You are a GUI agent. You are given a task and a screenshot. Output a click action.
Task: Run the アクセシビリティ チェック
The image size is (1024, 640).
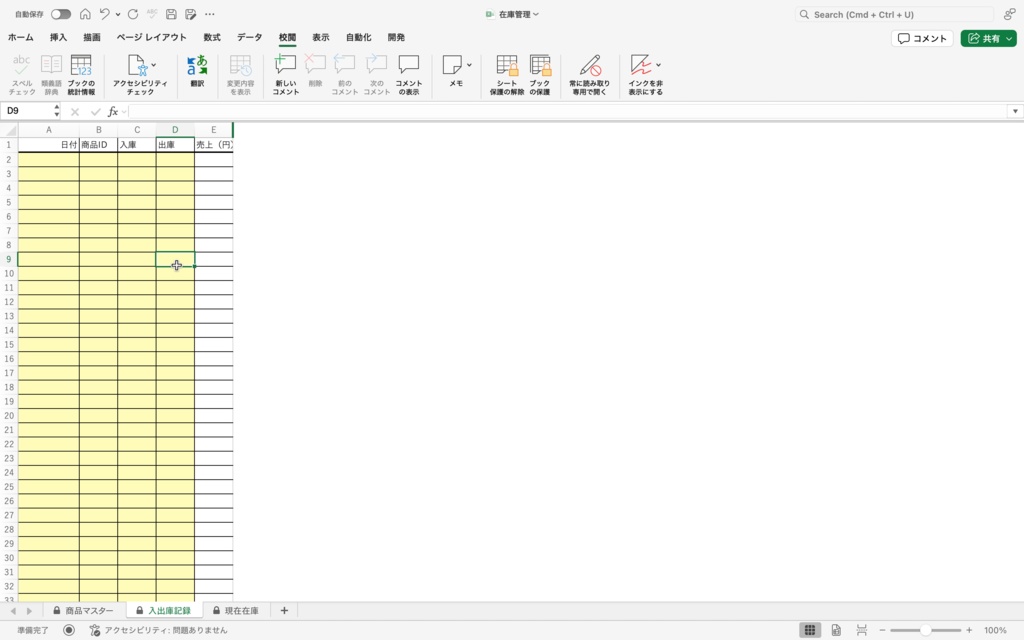tap(140, 74)
